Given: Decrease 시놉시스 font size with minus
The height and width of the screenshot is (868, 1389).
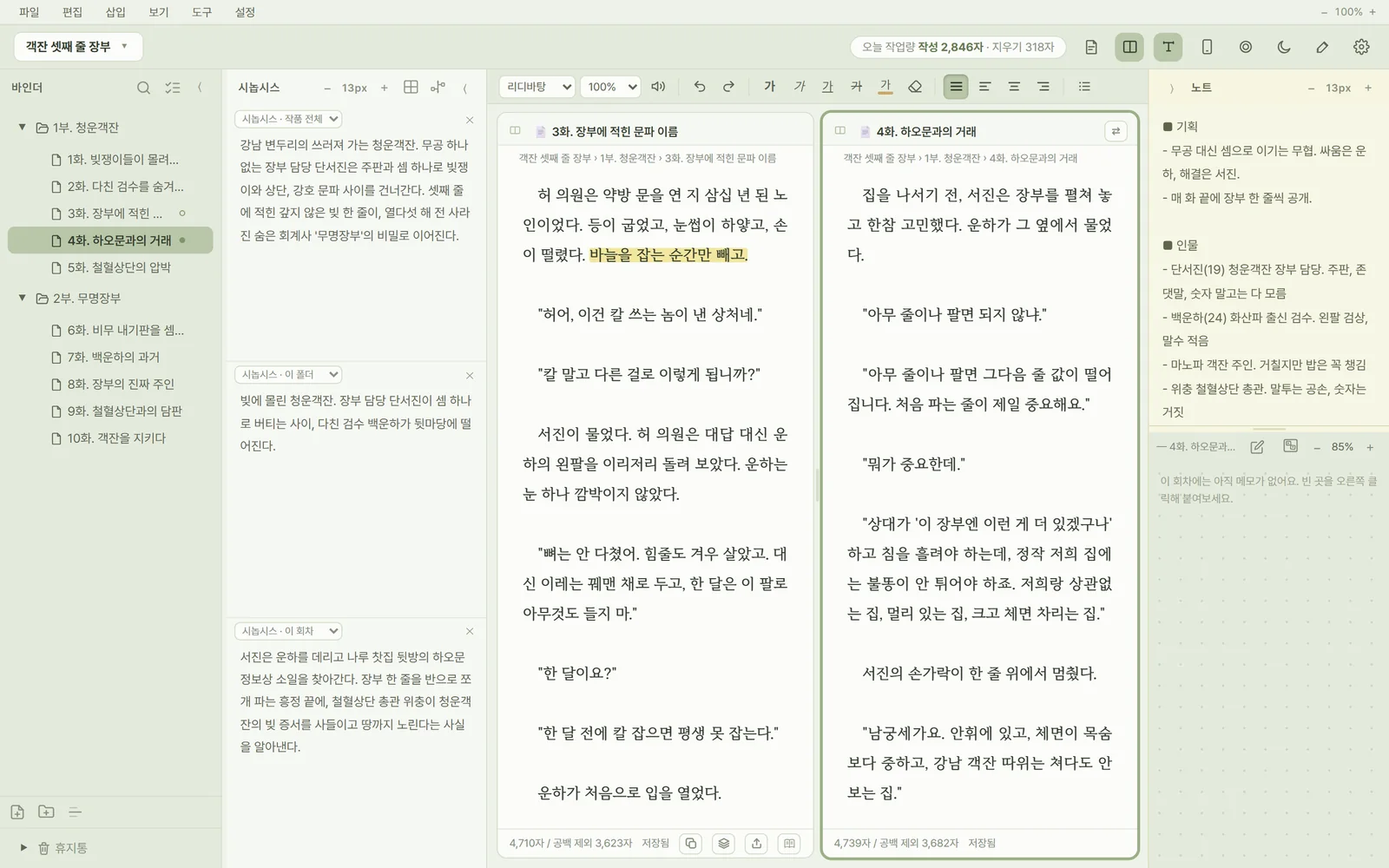Looking at the screenshot, I should pyautogui.click(x=327, y=88).
